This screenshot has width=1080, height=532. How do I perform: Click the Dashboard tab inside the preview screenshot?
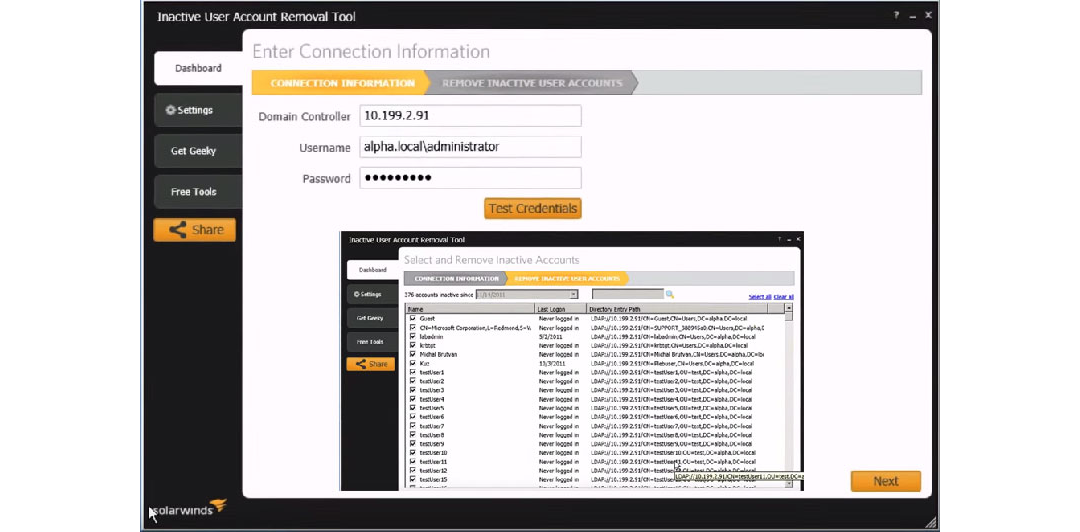pyautogui.click(x=373, y=270)
